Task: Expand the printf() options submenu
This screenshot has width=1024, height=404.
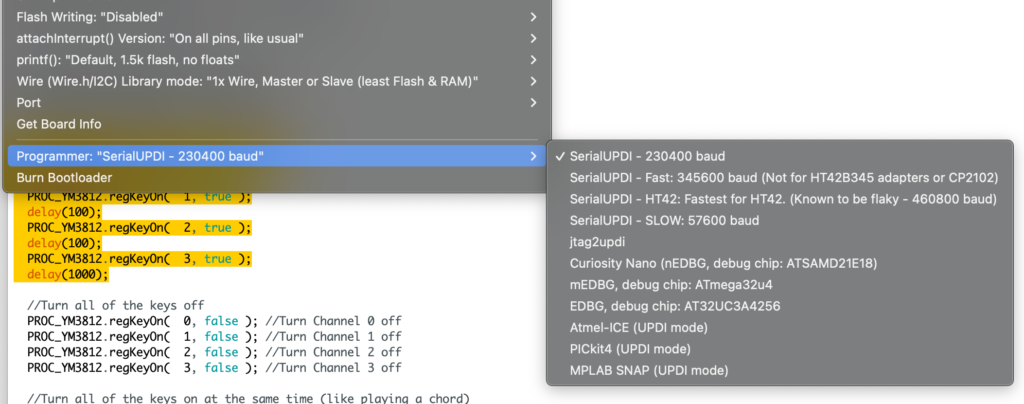Action: (x=277, y=60)
